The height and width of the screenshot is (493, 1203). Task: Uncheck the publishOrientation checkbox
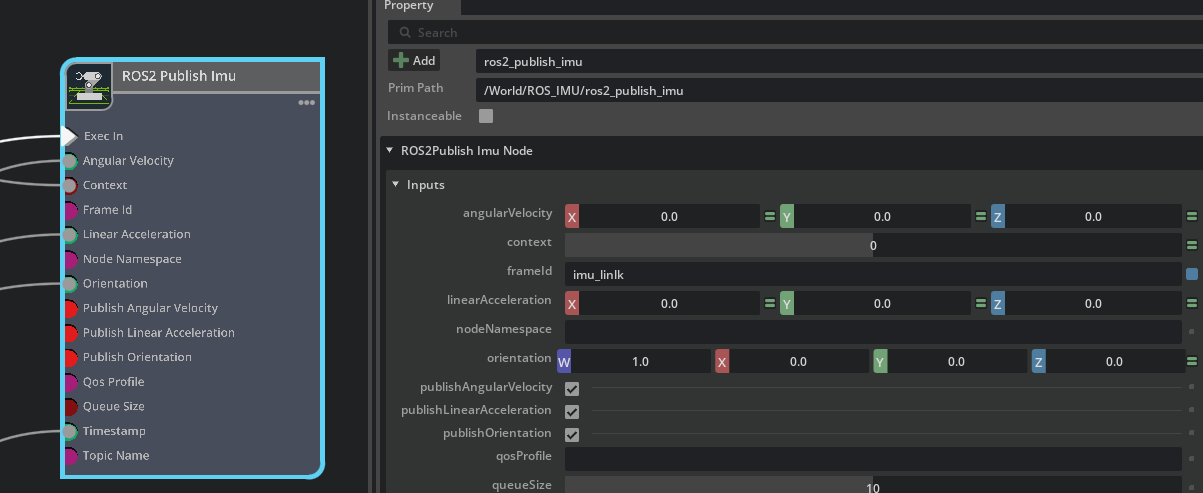tap(572, 434)
